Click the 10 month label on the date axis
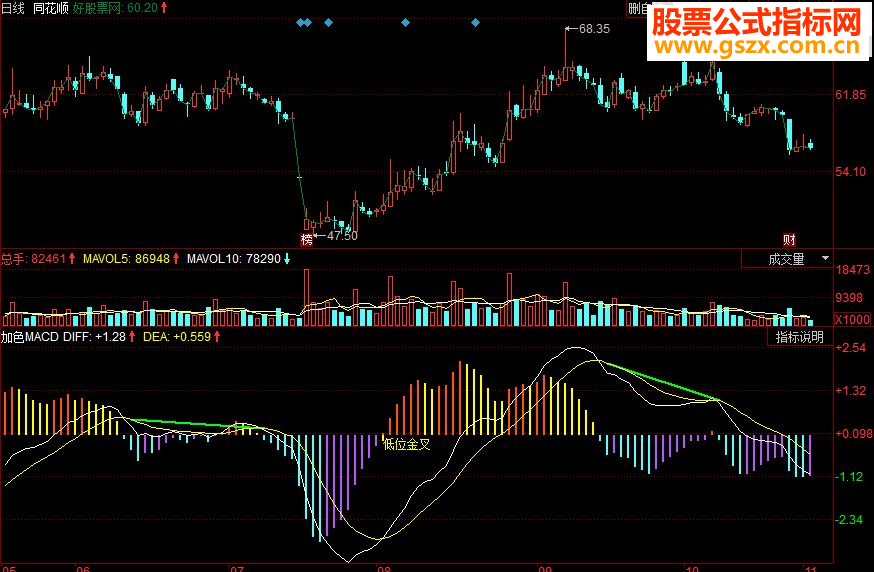Screen dimensions: 874x572 pos(692,568)
